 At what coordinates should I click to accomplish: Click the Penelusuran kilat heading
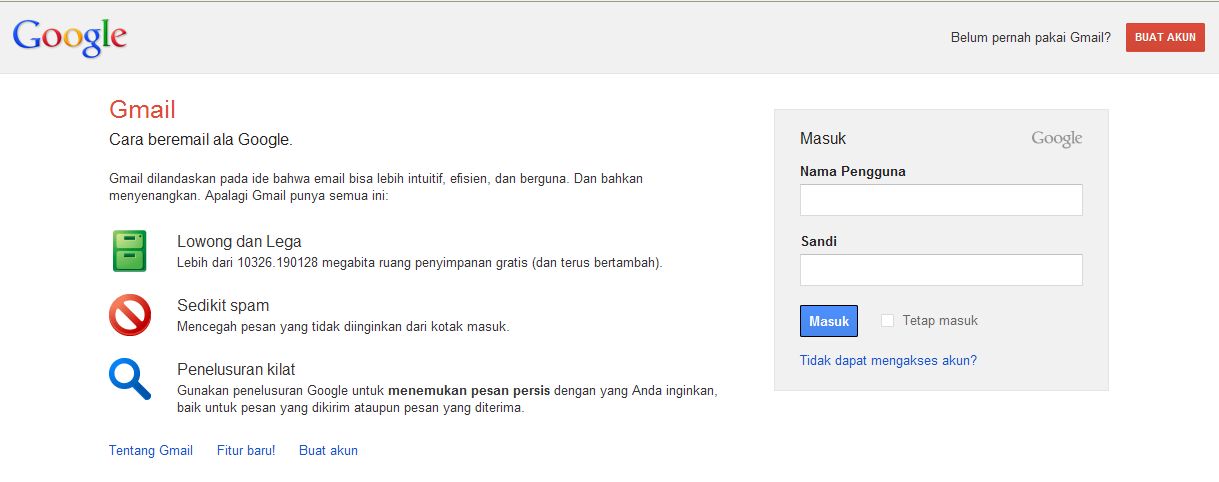[x=236, y=369]
